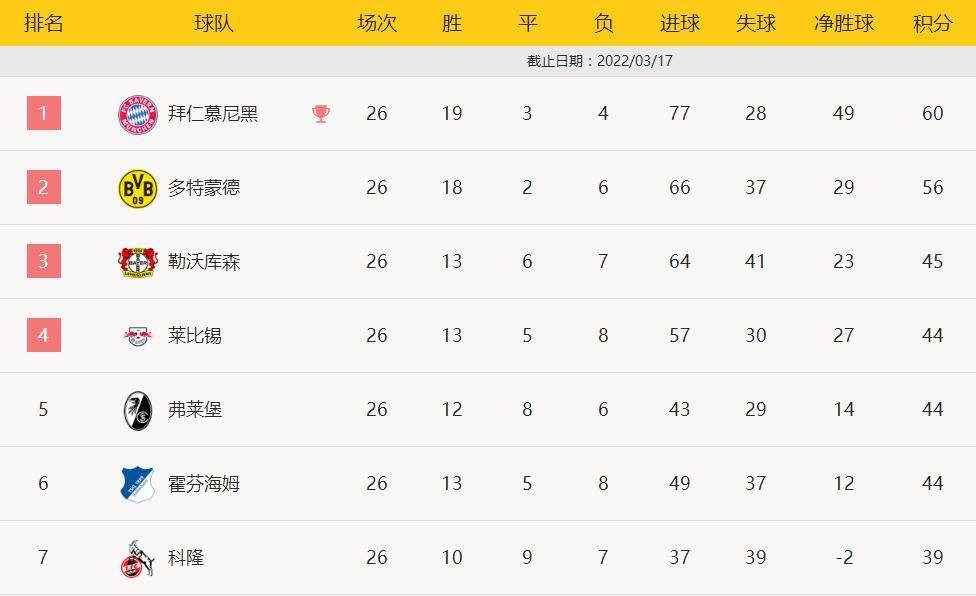The height and width of the screenshot is (596, 976).
Task: Click the trophy icon beside 拜仁慕尼黑
Action: tap(321, 114)
